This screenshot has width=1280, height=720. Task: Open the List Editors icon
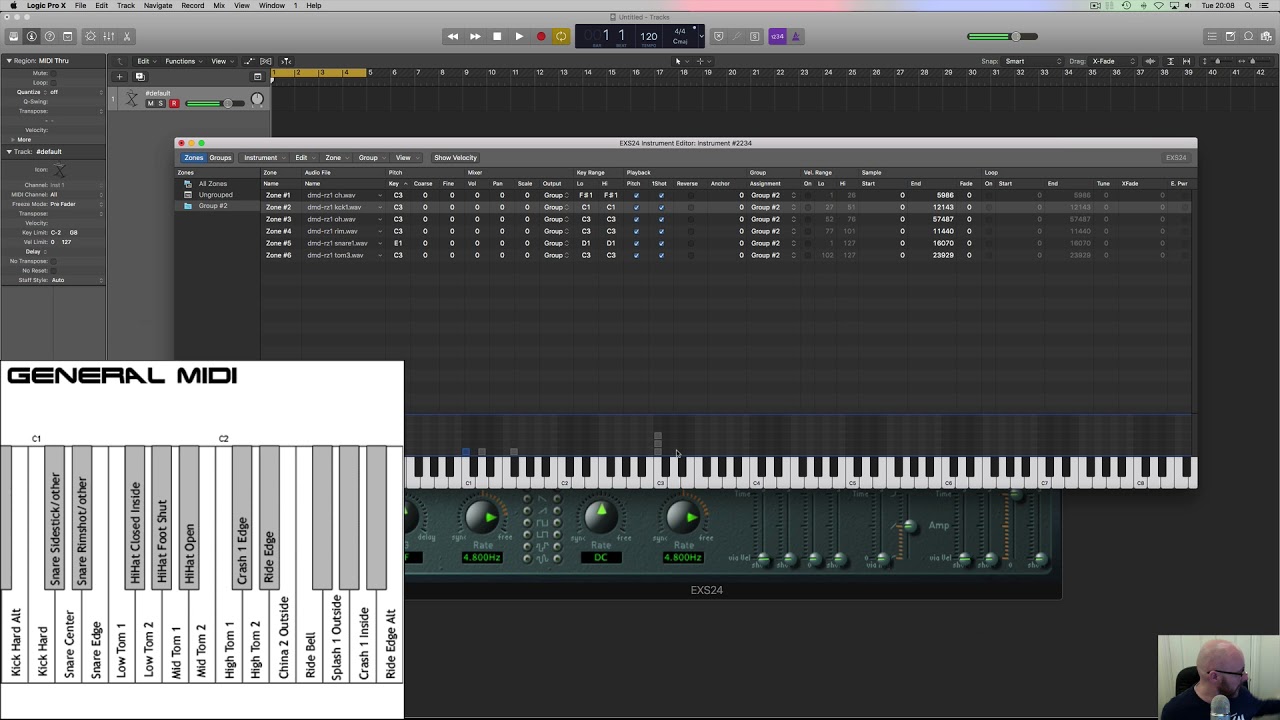pyautogui.click(x=1212, y=37)
